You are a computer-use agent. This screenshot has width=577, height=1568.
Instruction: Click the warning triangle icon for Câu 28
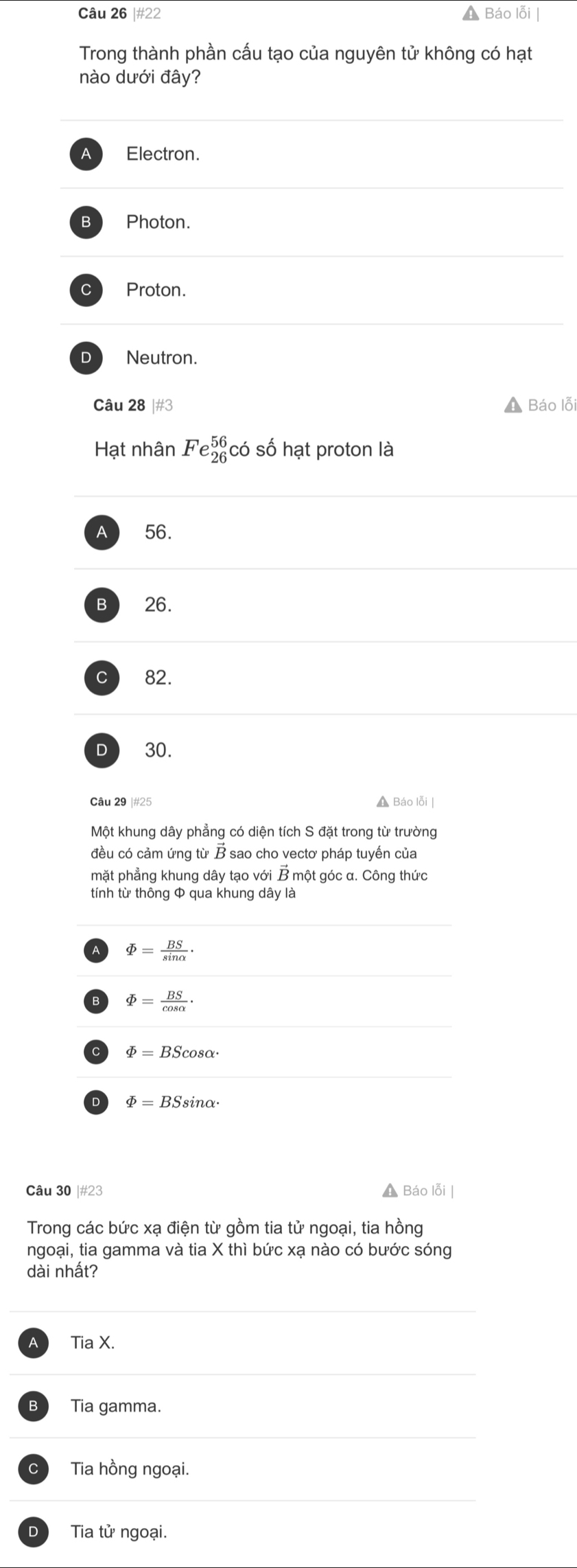coord(513,406)
